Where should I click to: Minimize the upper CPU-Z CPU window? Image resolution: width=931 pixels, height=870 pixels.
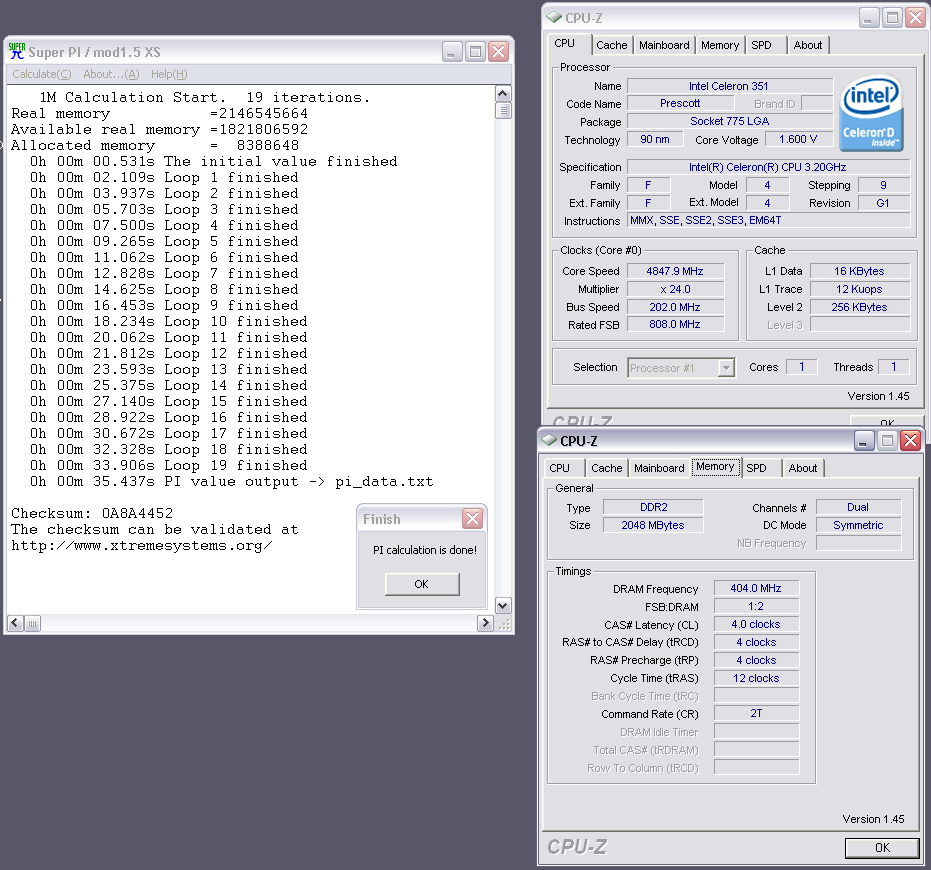pos(869,18)
